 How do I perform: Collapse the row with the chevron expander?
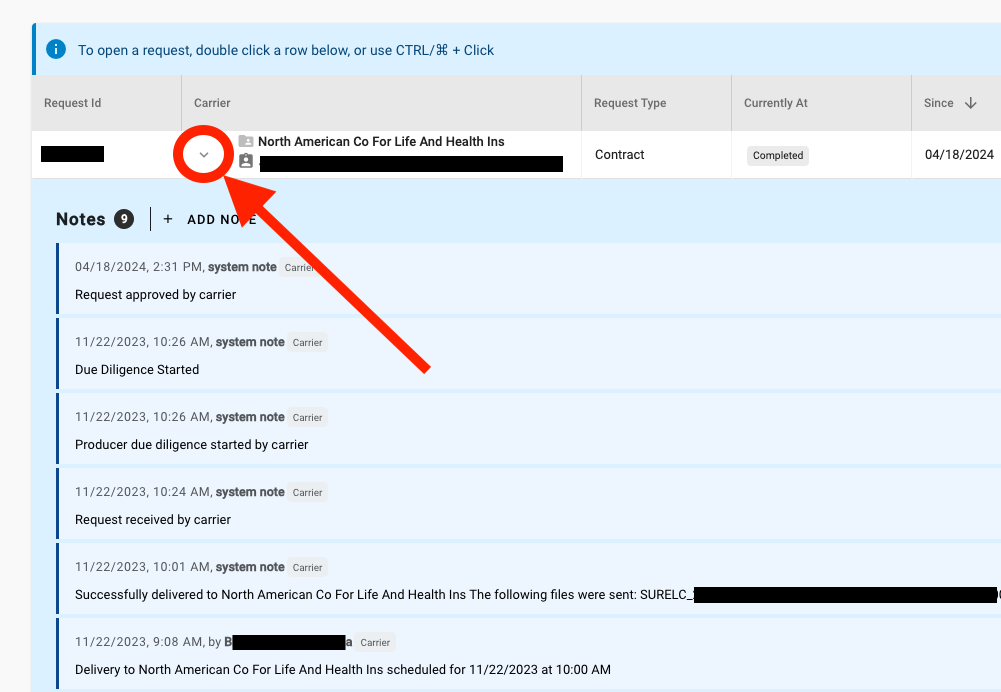click(x=204, y=154)
